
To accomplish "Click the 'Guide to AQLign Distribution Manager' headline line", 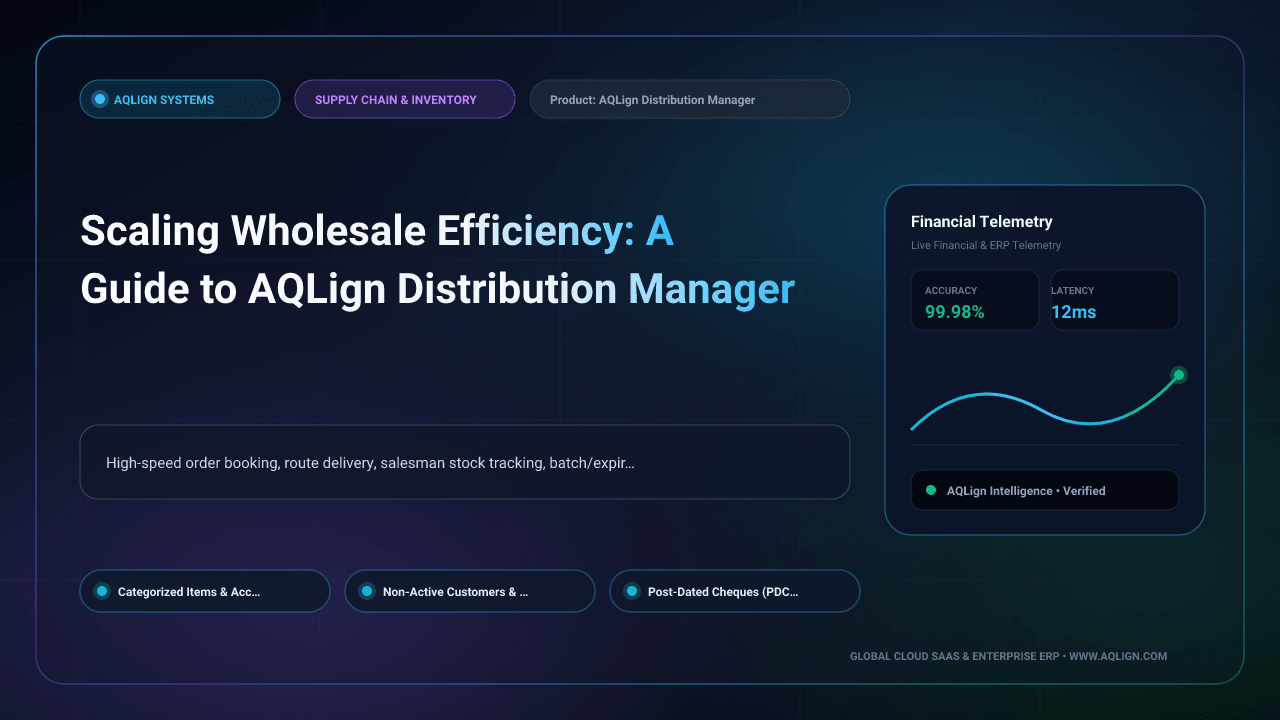I will tap(438, 289).
